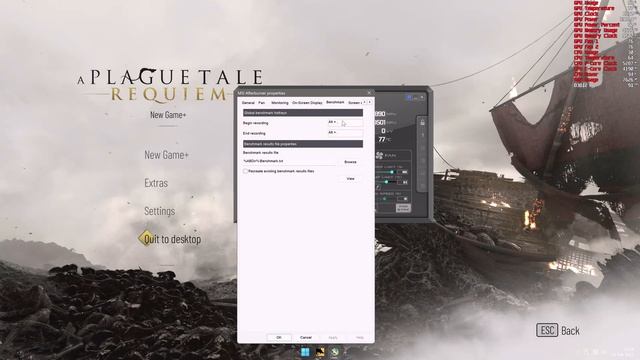
Task: Open the Windows Start menu
Action: pyautogui.click(x=305, y=352)
